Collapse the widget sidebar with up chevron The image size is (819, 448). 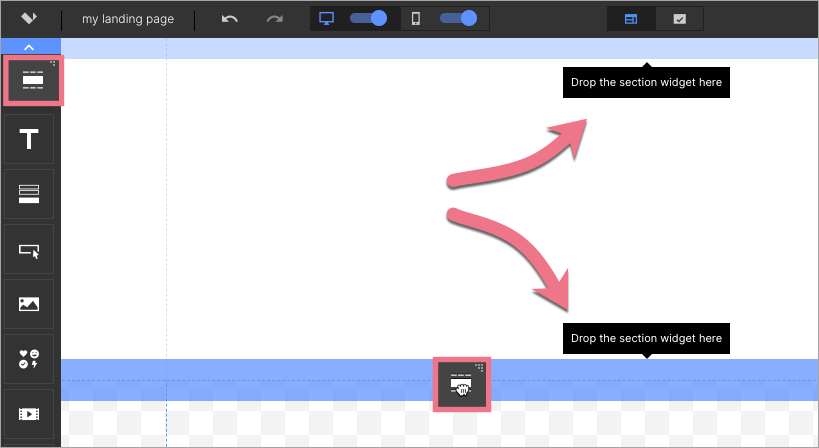30,46
